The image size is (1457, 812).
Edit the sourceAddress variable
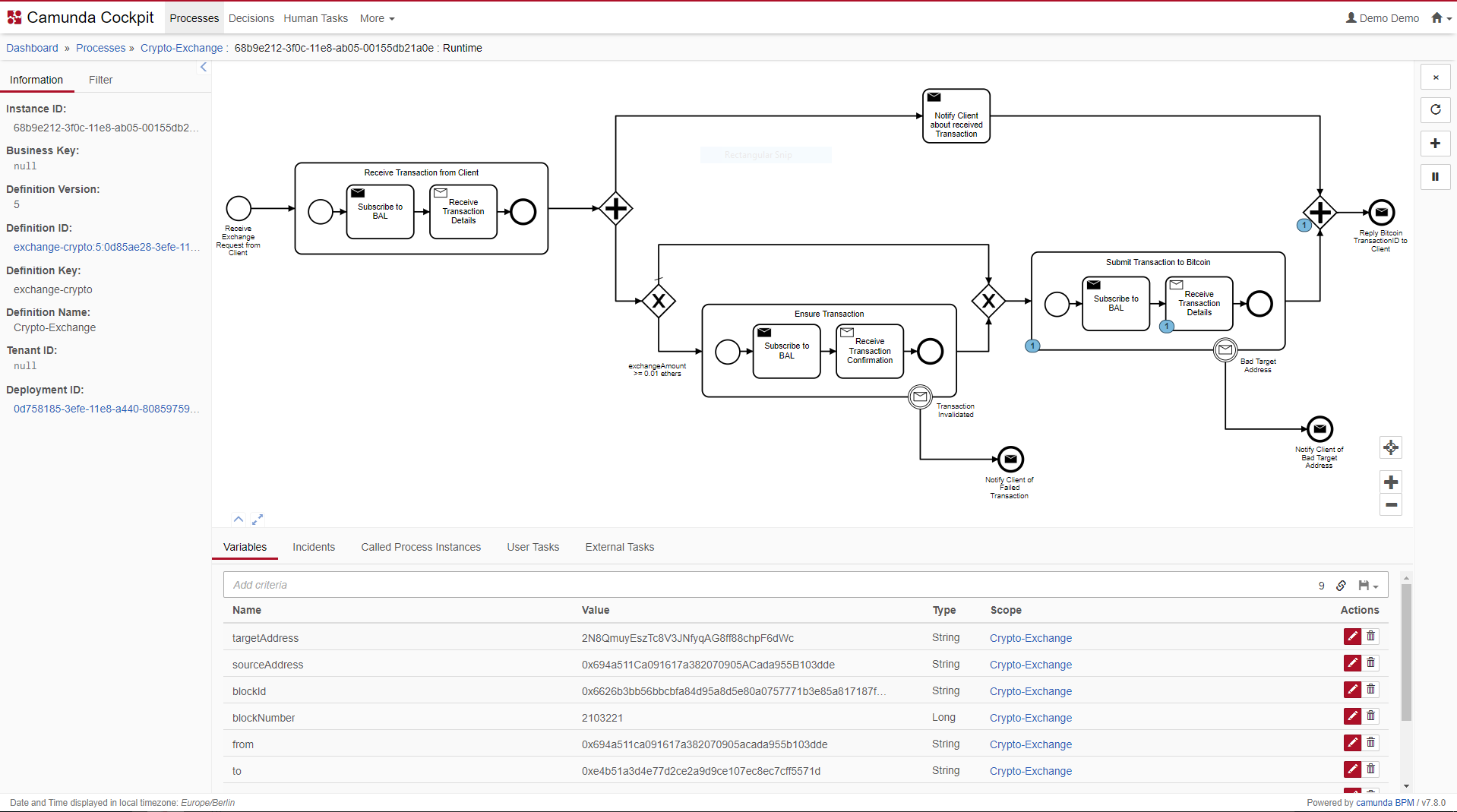(1352, 663)
